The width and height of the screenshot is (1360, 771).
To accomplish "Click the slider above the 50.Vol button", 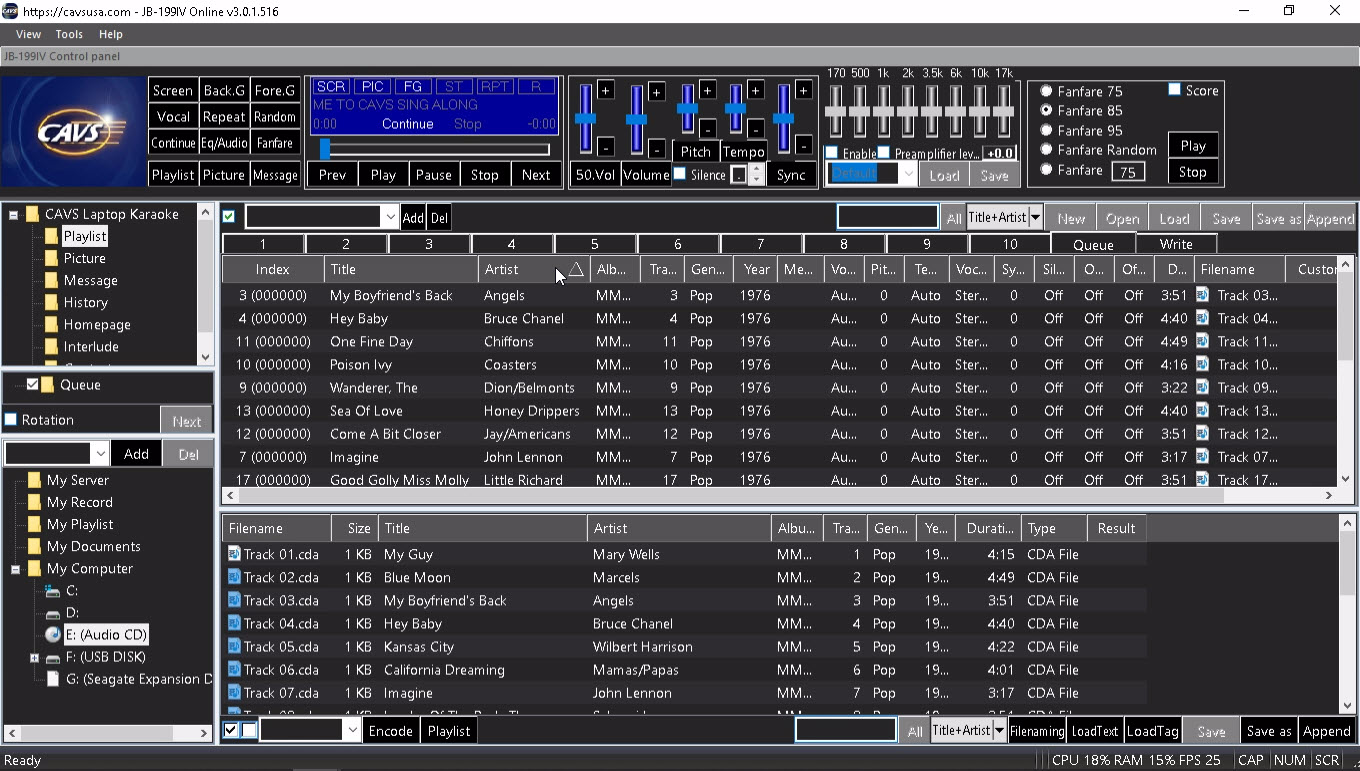I will [586, 118].
